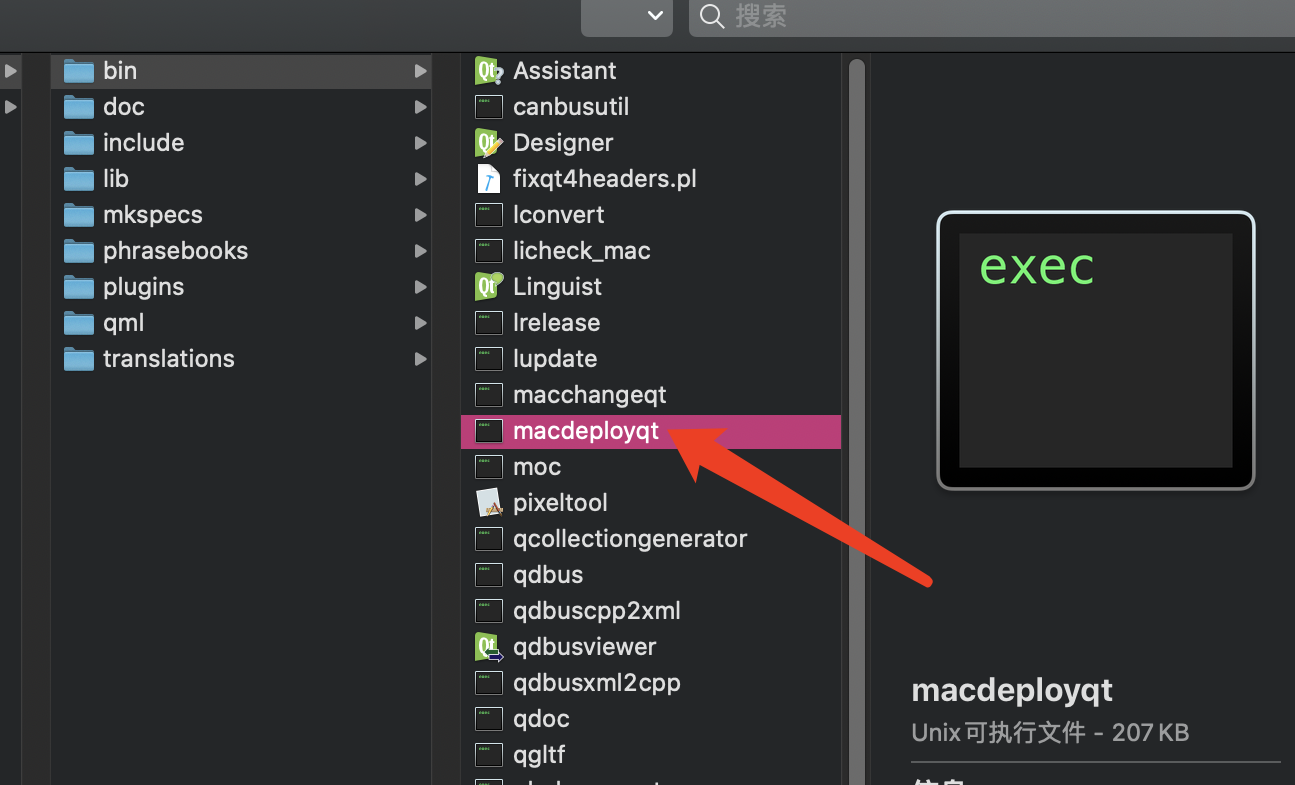
Task: Click the pixeltool app icon
Action: click(488, 503)
